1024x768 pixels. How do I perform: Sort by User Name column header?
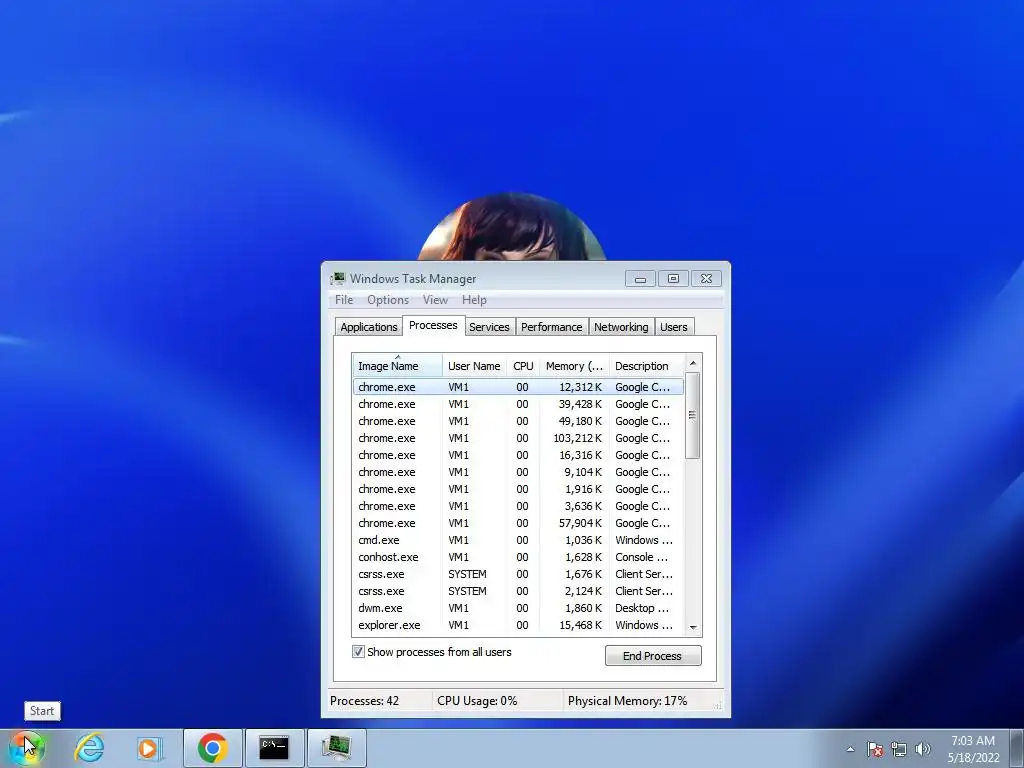(x=474, y=366)
